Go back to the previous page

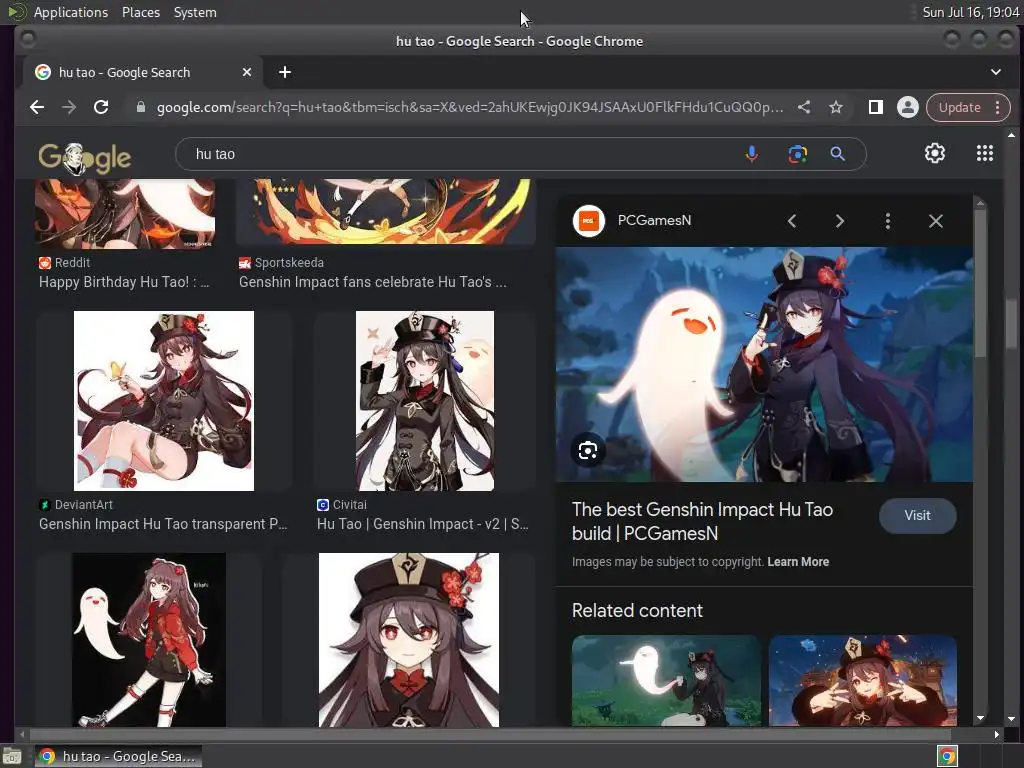[x=37, y=107]
